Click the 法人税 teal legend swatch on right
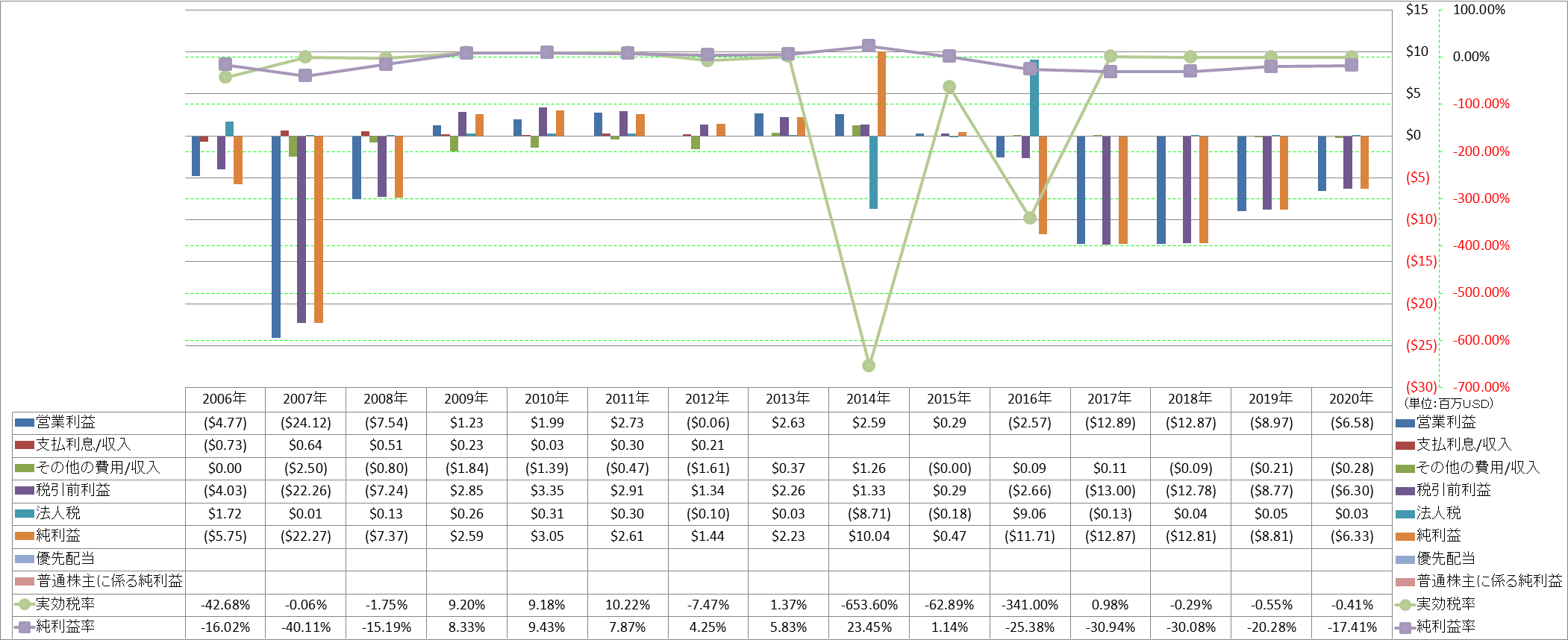The image size is (1568, 640). pyautogui.click(x=1405, y=513)
